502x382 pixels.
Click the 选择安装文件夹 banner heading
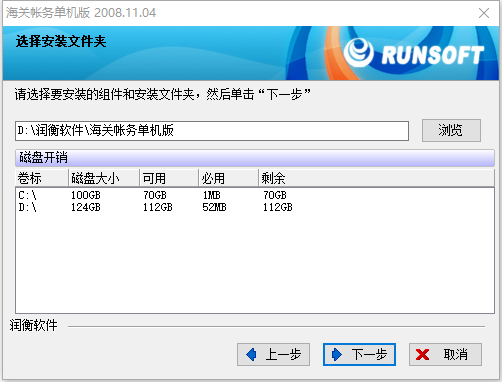coord(61,42)
